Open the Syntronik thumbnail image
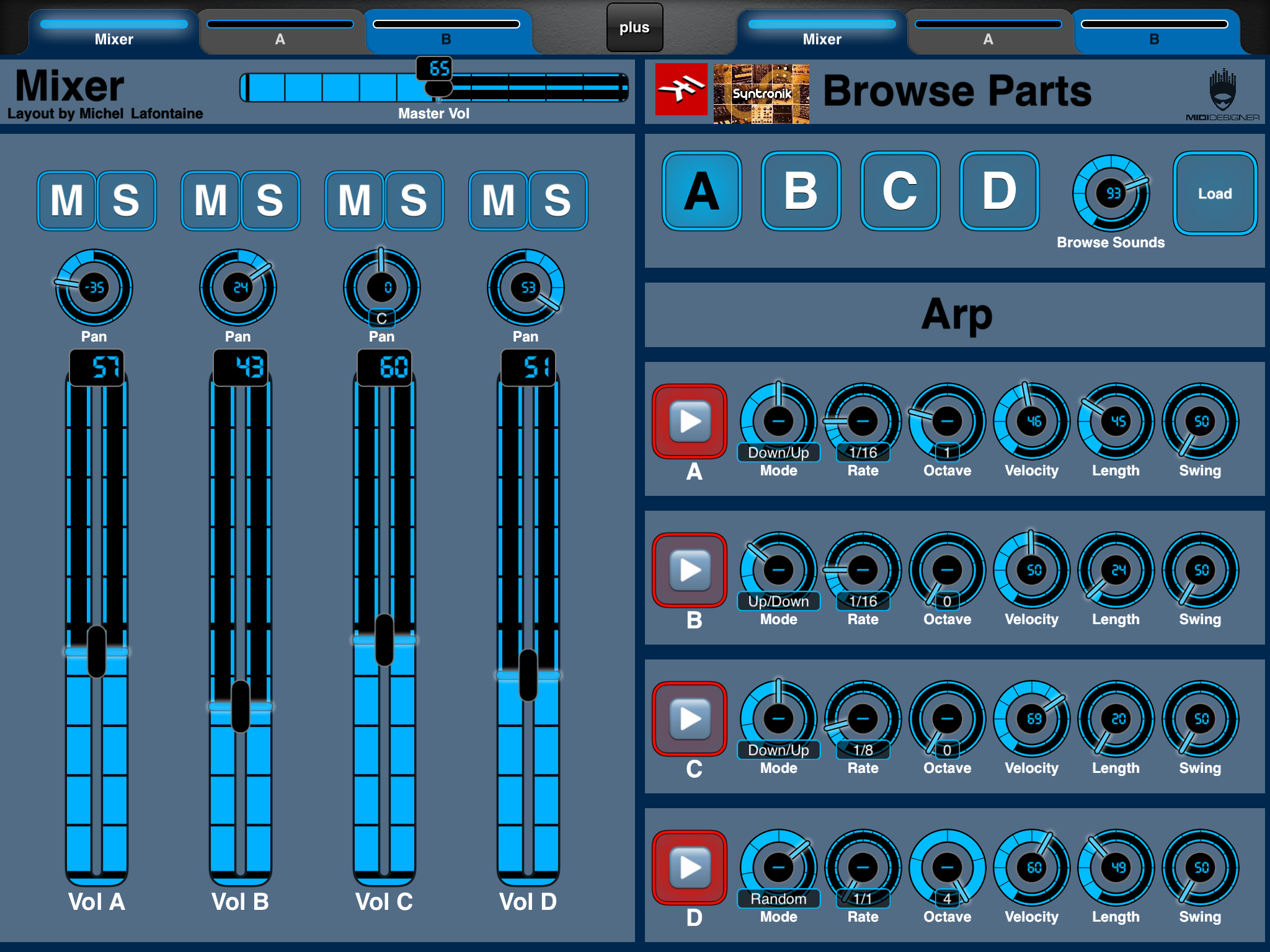 click(762, 94)
